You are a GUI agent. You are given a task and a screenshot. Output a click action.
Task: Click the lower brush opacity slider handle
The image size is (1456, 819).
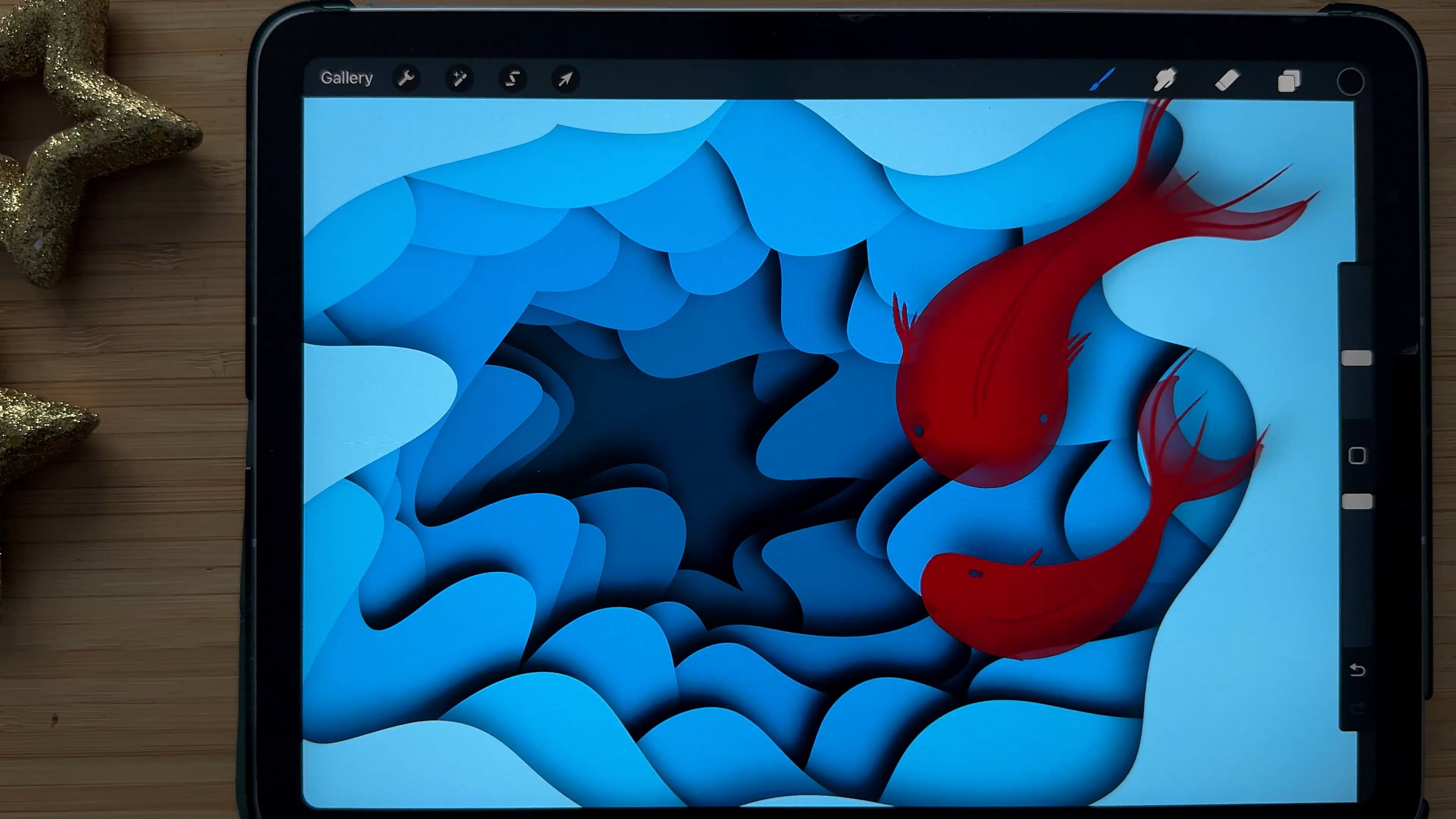point(1357,501)
